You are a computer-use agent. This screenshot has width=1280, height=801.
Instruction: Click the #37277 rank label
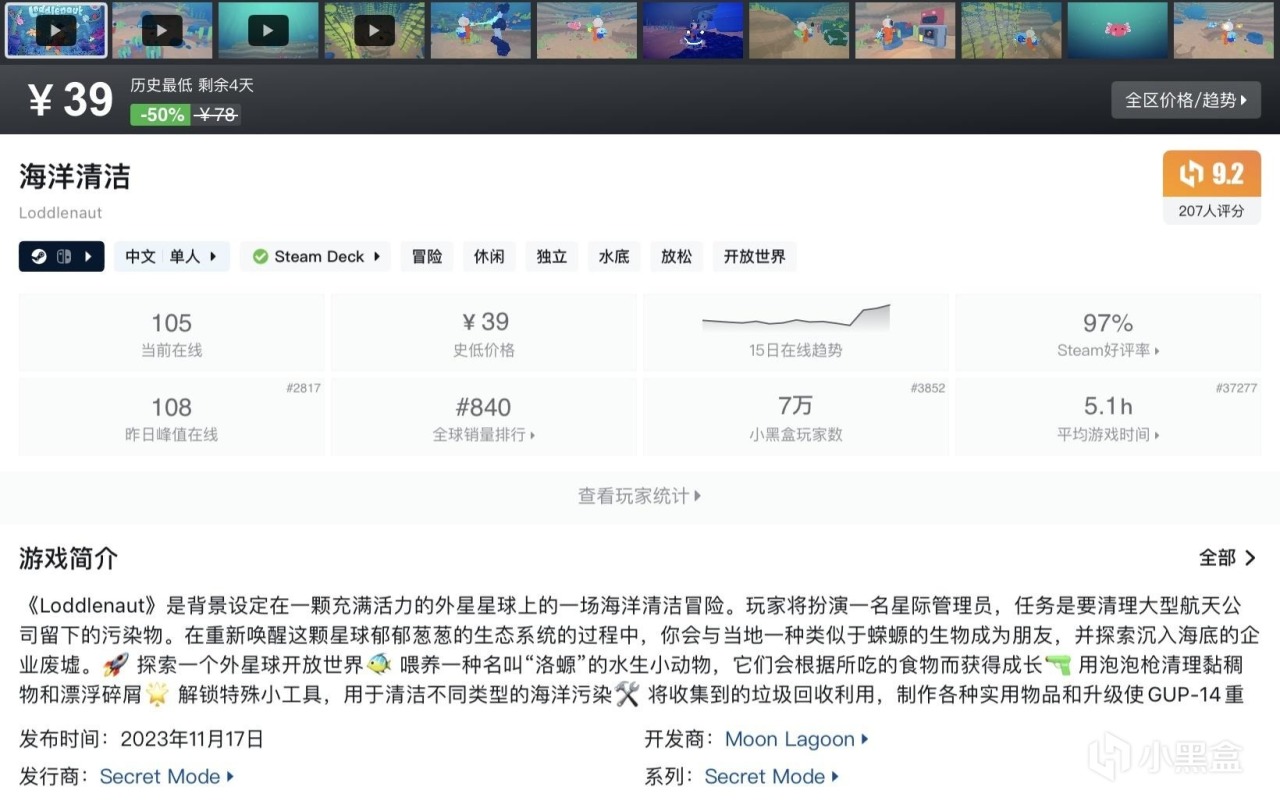pyautogui.click(x=1237, y=388)
